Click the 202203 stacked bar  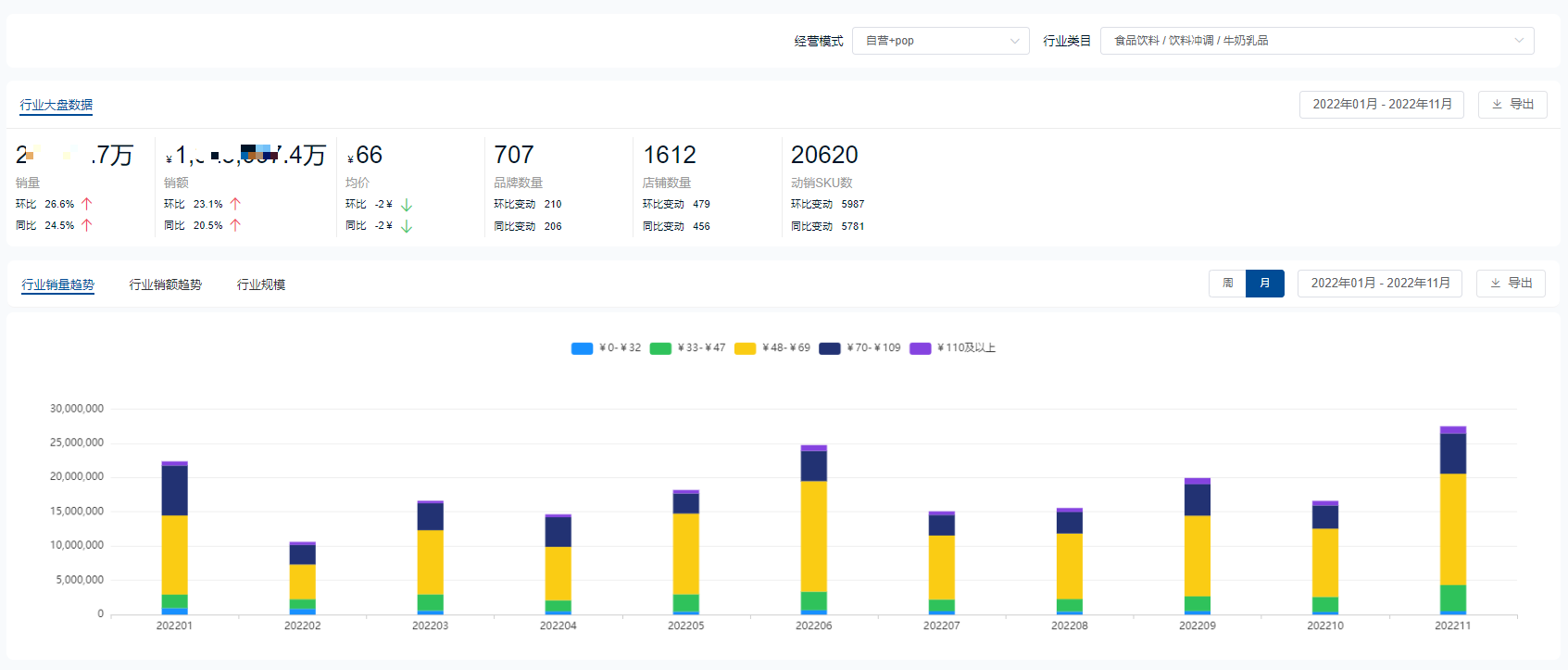click(x=431, y=558)
